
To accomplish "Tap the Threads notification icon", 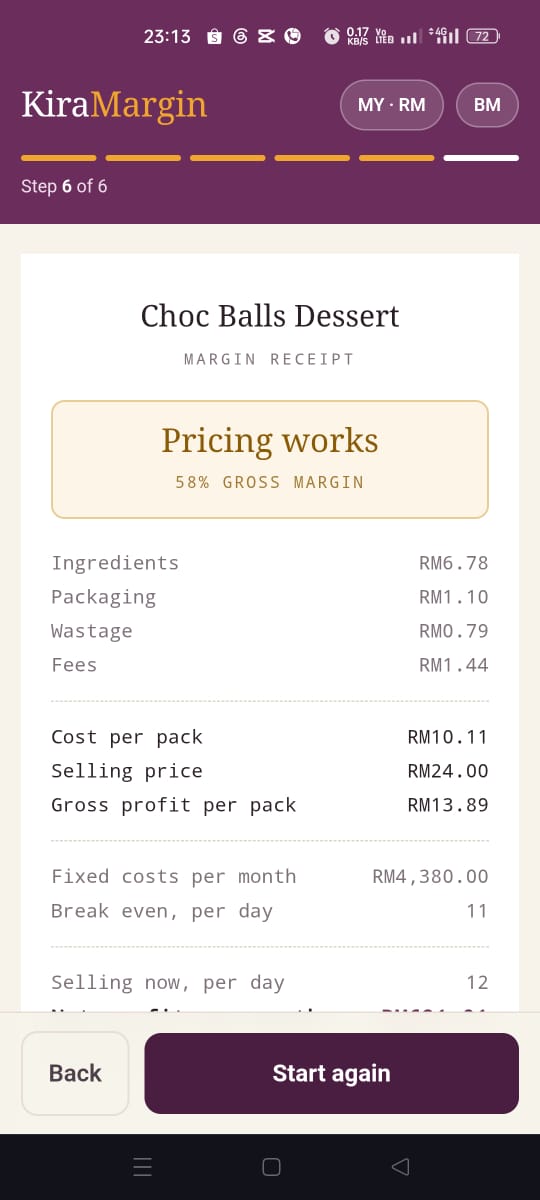I will (x=240, y=36).
